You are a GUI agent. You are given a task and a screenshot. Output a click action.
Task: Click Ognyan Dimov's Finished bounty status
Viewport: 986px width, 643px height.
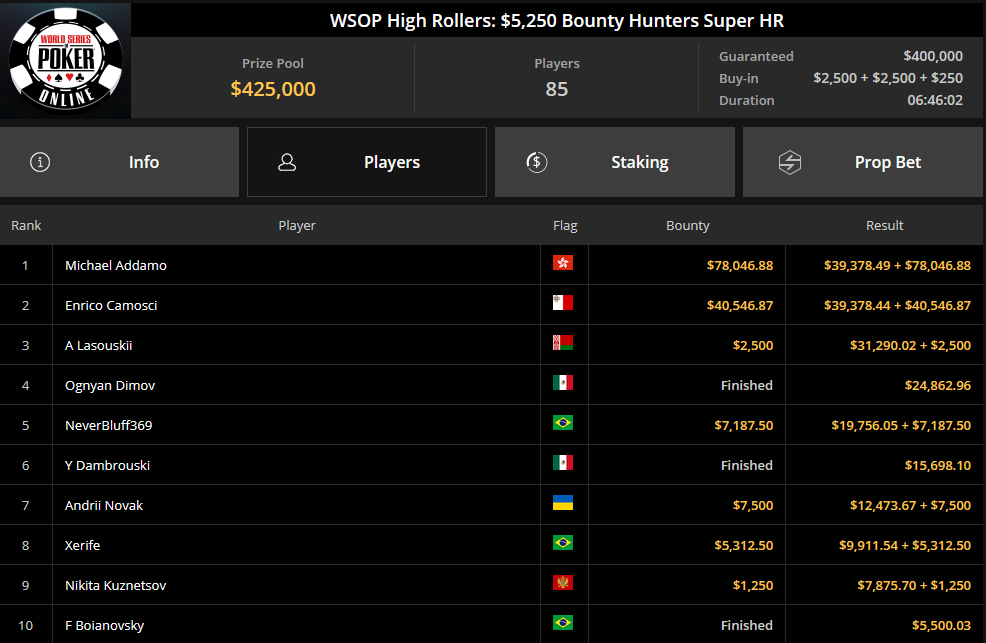(746, 385)
